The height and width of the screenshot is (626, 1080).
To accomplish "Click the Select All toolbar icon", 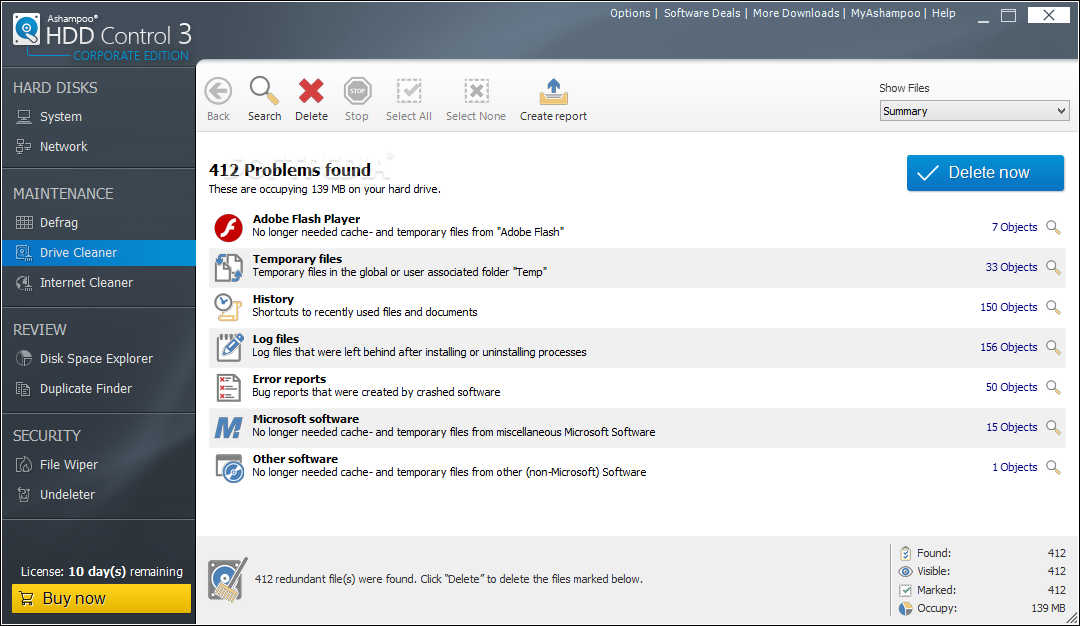I will pyautogui.click(x=408, y=91).
